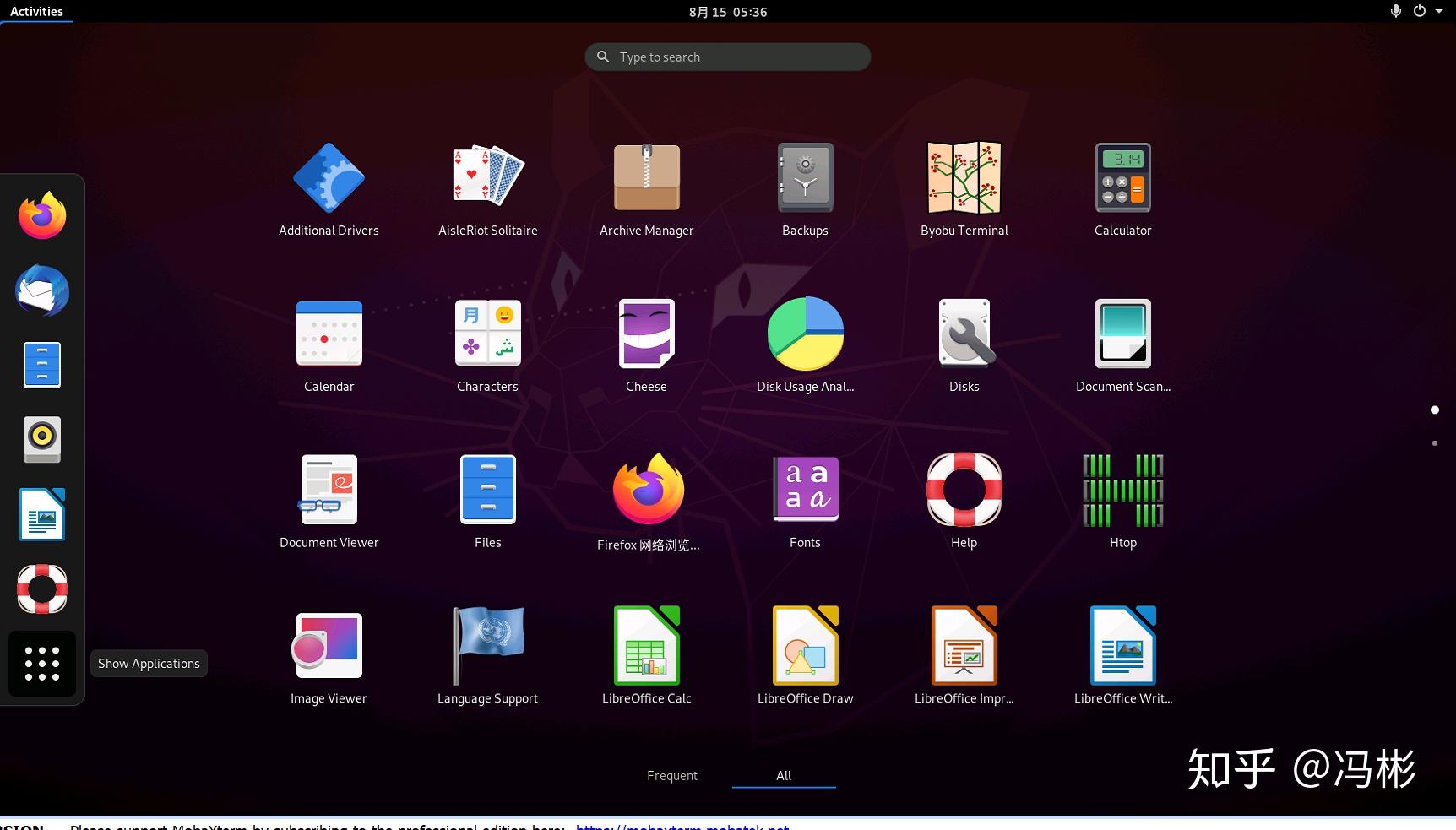
Task: Click the Type to search field
Action: 728,57
